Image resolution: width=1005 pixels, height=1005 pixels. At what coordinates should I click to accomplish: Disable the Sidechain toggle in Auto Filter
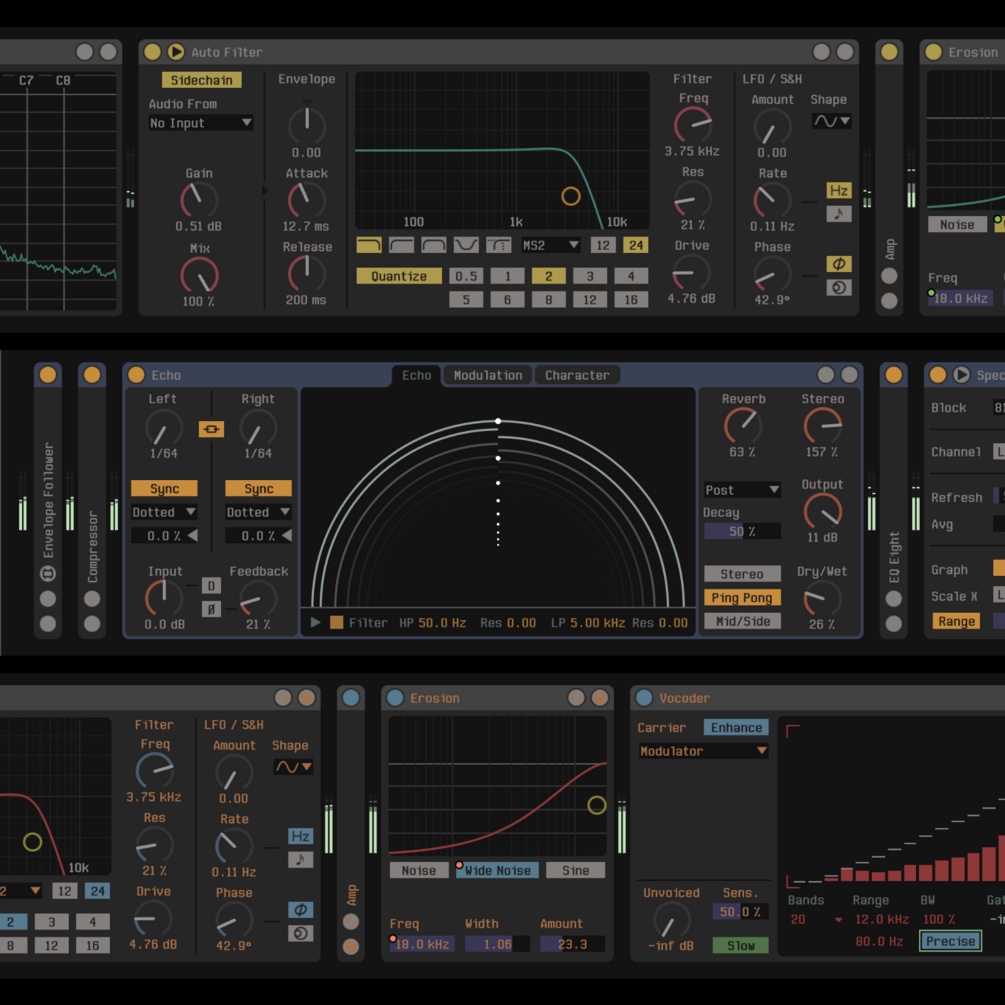pyautogui.click(x=201, y=80)
